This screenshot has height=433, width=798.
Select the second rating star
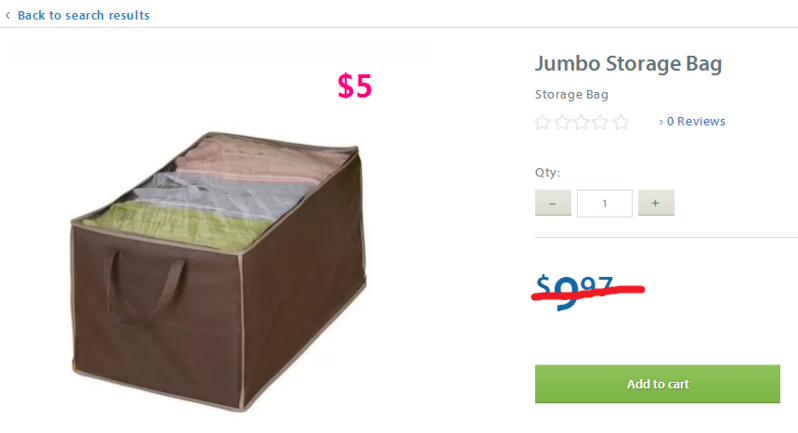pyautogui.click(x=562, y=122)
